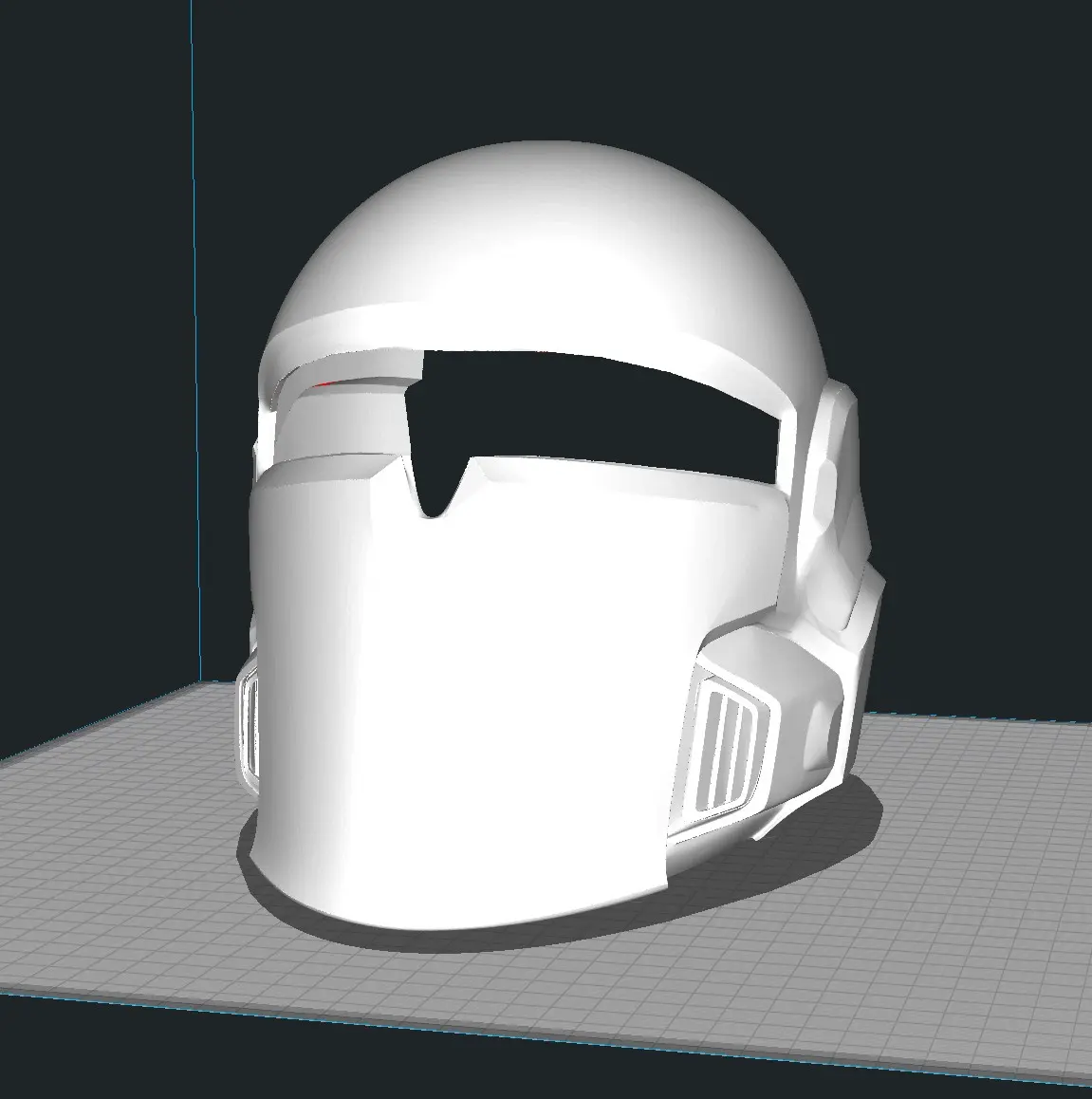Click the left cheek vent grille
This screenshot has height=1099, width=1092.
[250, 721]
